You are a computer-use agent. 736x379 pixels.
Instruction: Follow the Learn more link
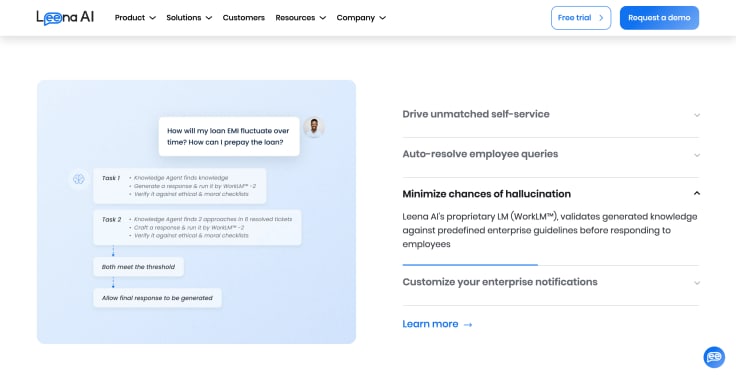(x=437, y=324)
